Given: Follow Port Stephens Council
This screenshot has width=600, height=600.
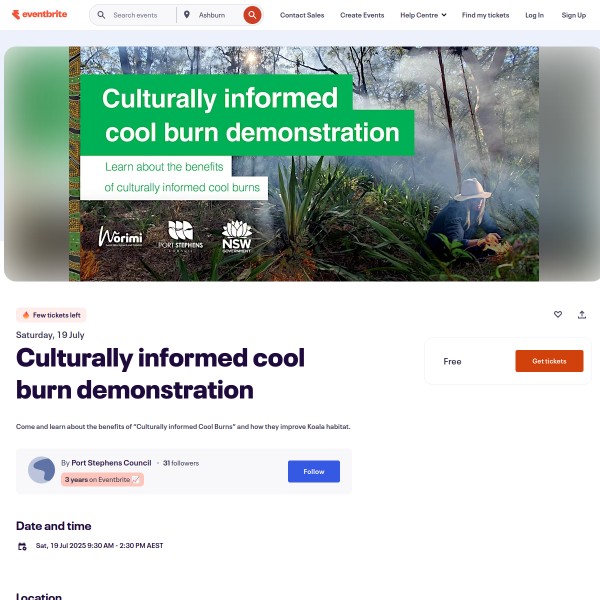Looking at the screenshot, I should click(x=314, y=471).
